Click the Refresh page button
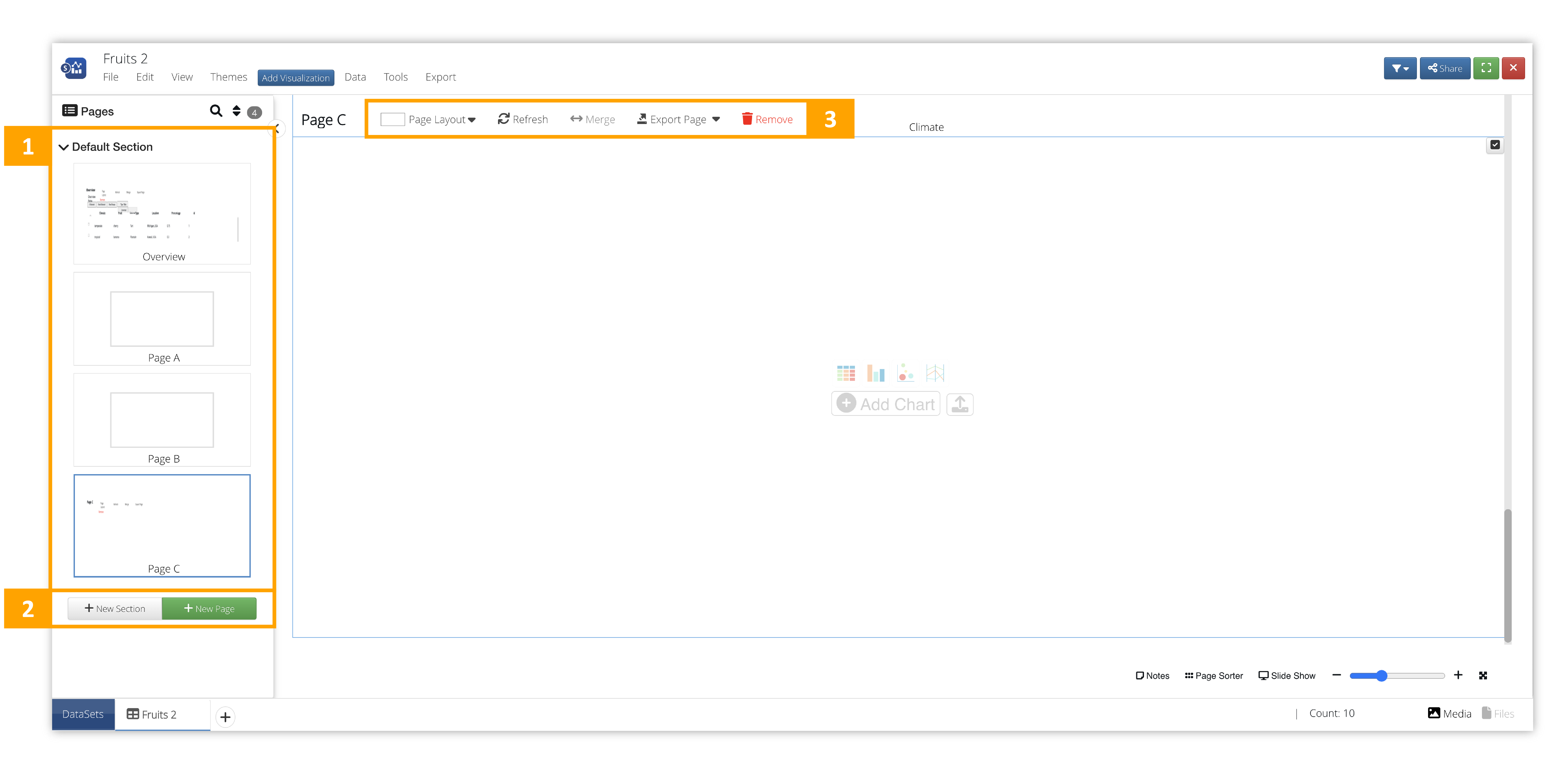 523,119
